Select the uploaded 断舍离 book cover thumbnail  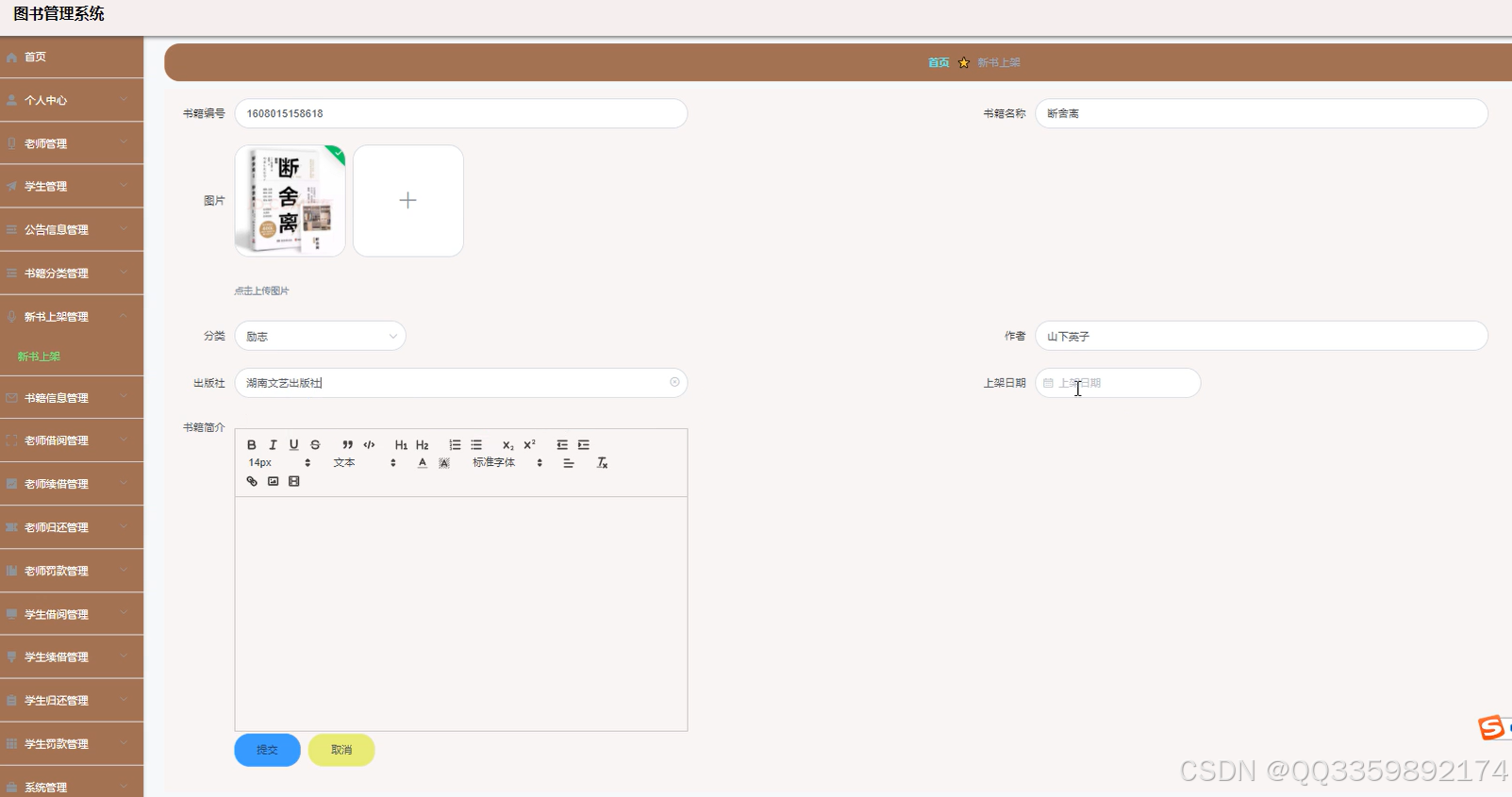click(x=290, y=200)
